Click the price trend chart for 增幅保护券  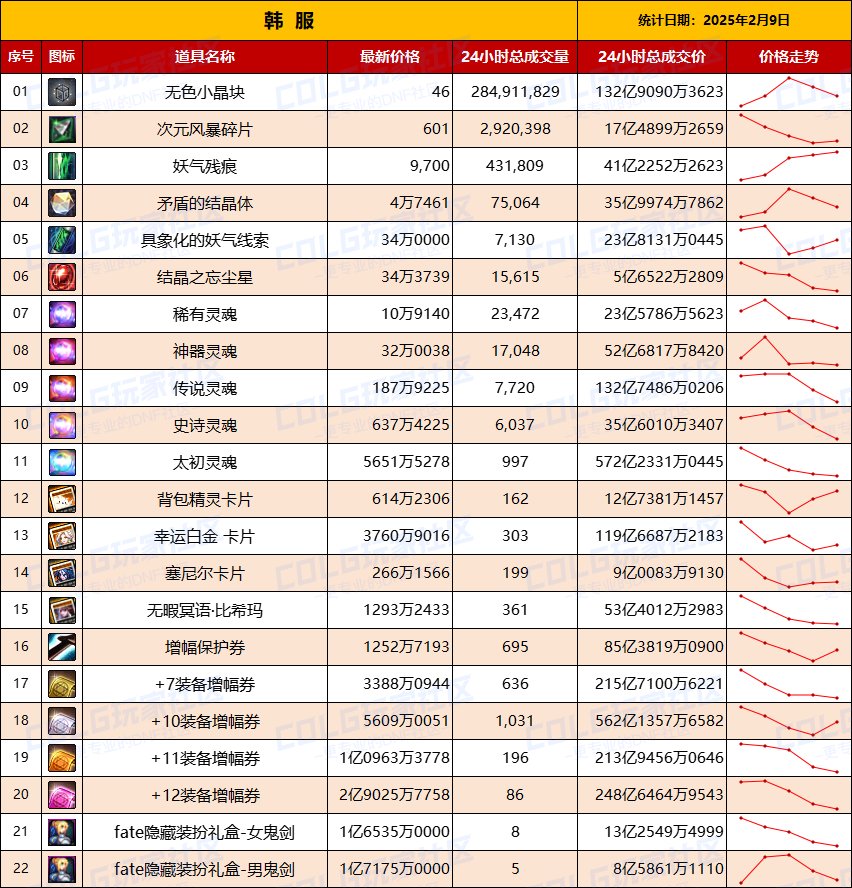[x=789, y=647]
